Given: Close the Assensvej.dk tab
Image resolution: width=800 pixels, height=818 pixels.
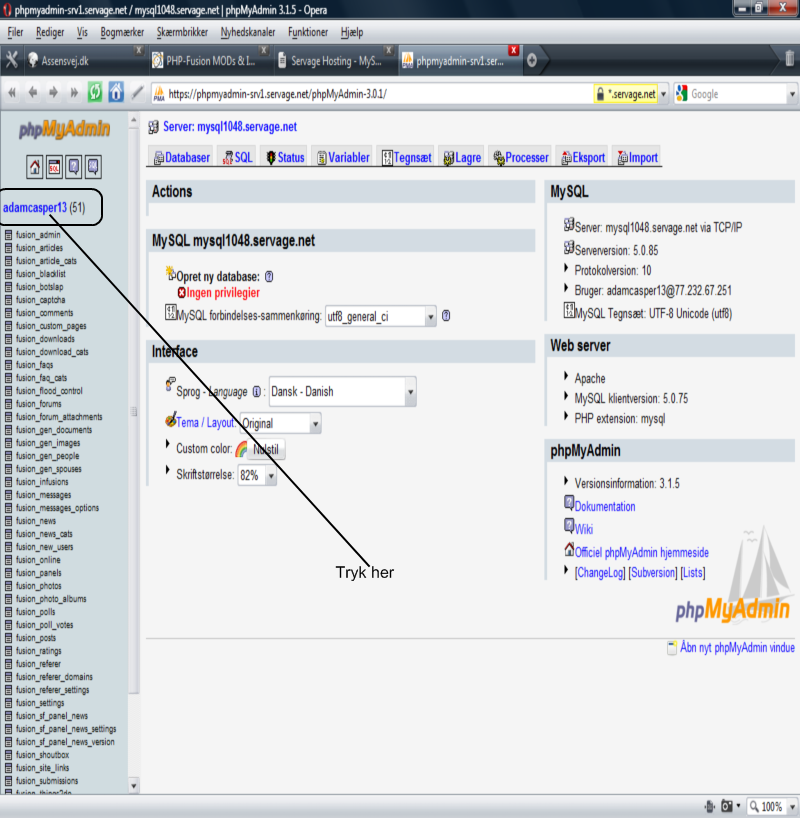Looking at the screenshot, I should click(138, 50).
